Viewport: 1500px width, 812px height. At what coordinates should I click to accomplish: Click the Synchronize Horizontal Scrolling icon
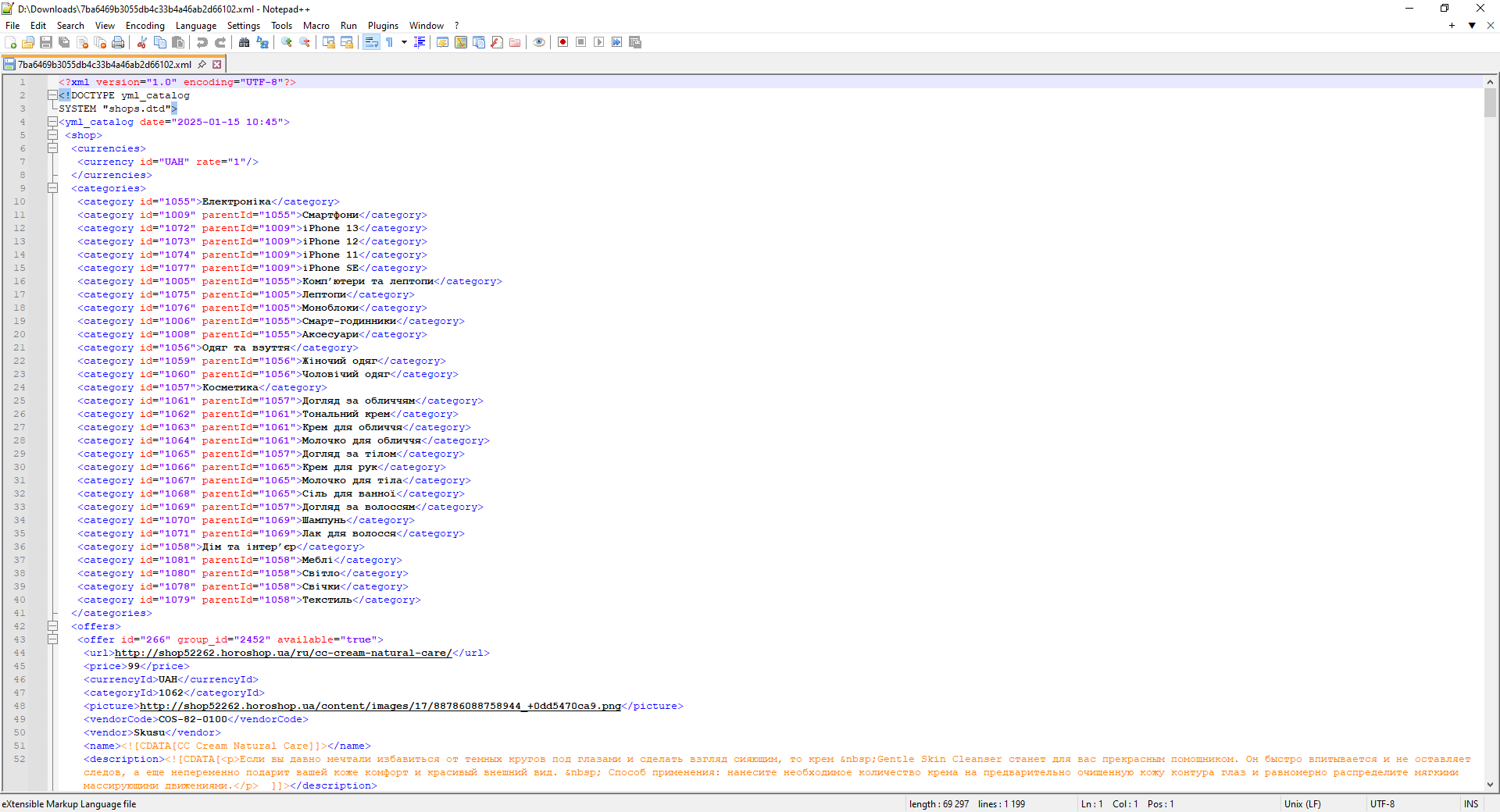(347, 42)
